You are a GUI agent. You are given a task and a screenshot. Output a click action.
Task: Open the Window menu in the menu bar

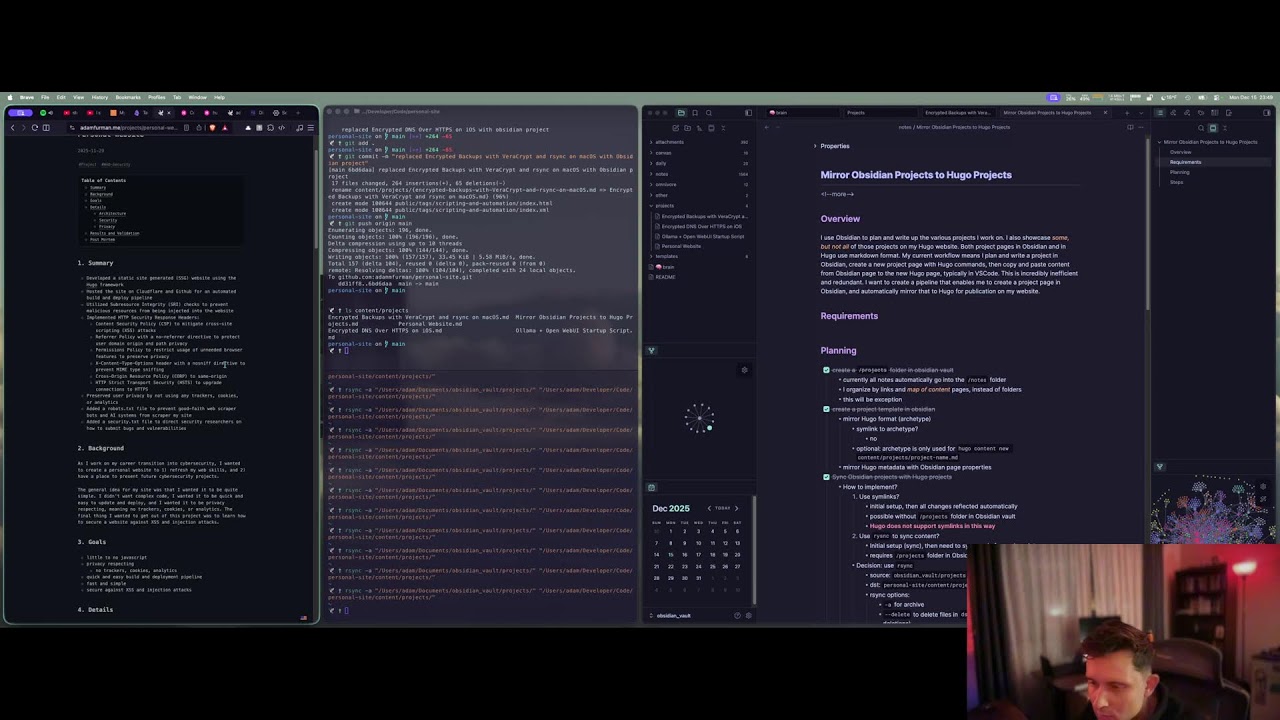coord(197,97)
